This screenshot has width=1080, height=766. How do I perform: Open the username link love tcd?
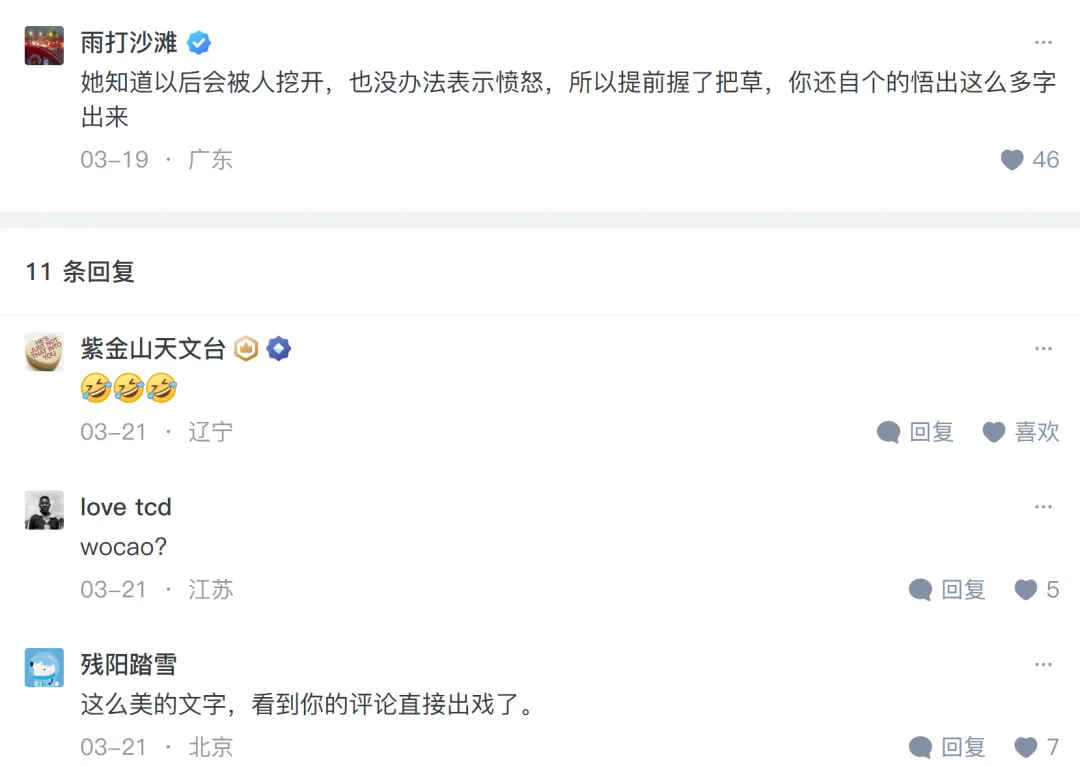(126, 507)
